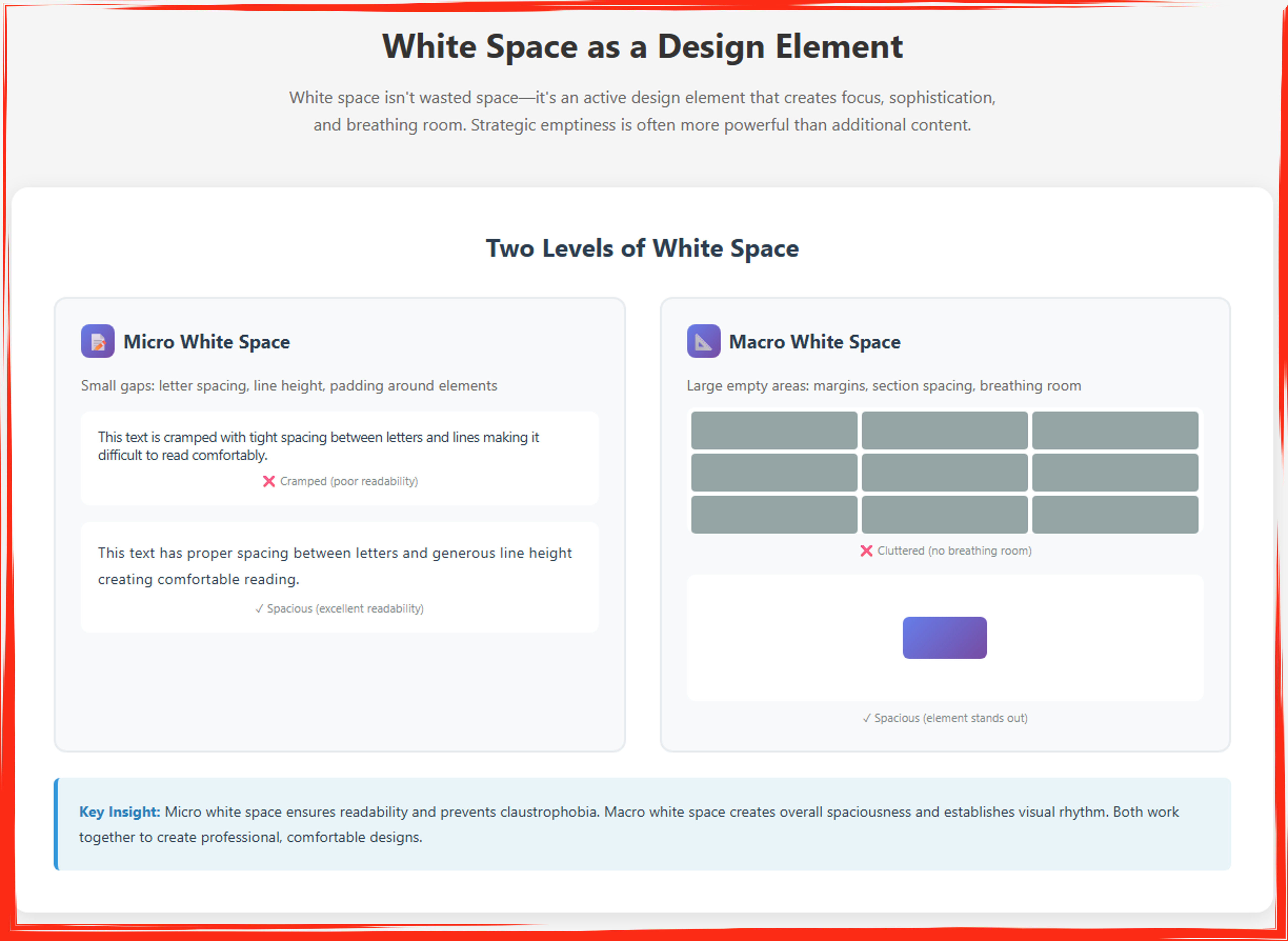Click the checkmark beside Spacious excellent readability

[x=259, y=609]
